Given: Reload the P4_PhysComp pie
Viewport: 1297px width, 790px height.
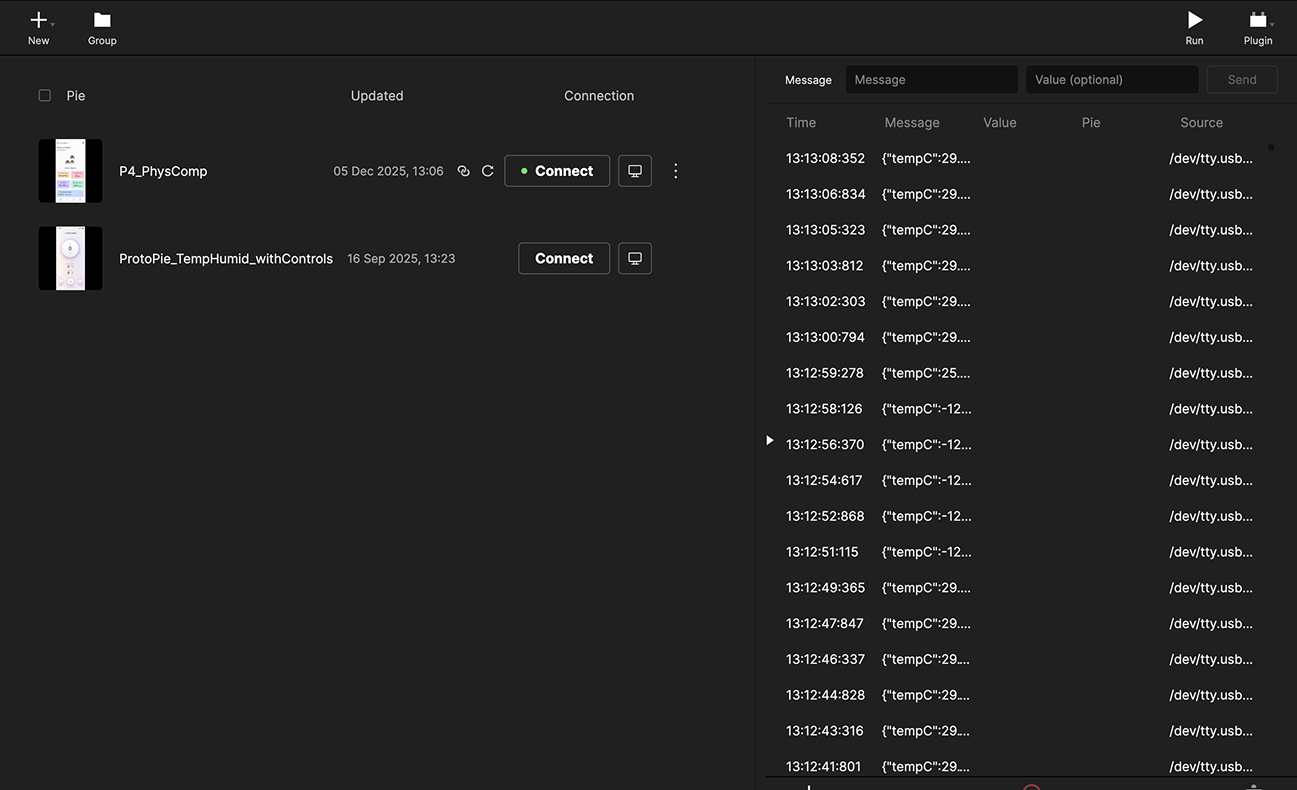Looking at the screenshot, I should (488, 170).
